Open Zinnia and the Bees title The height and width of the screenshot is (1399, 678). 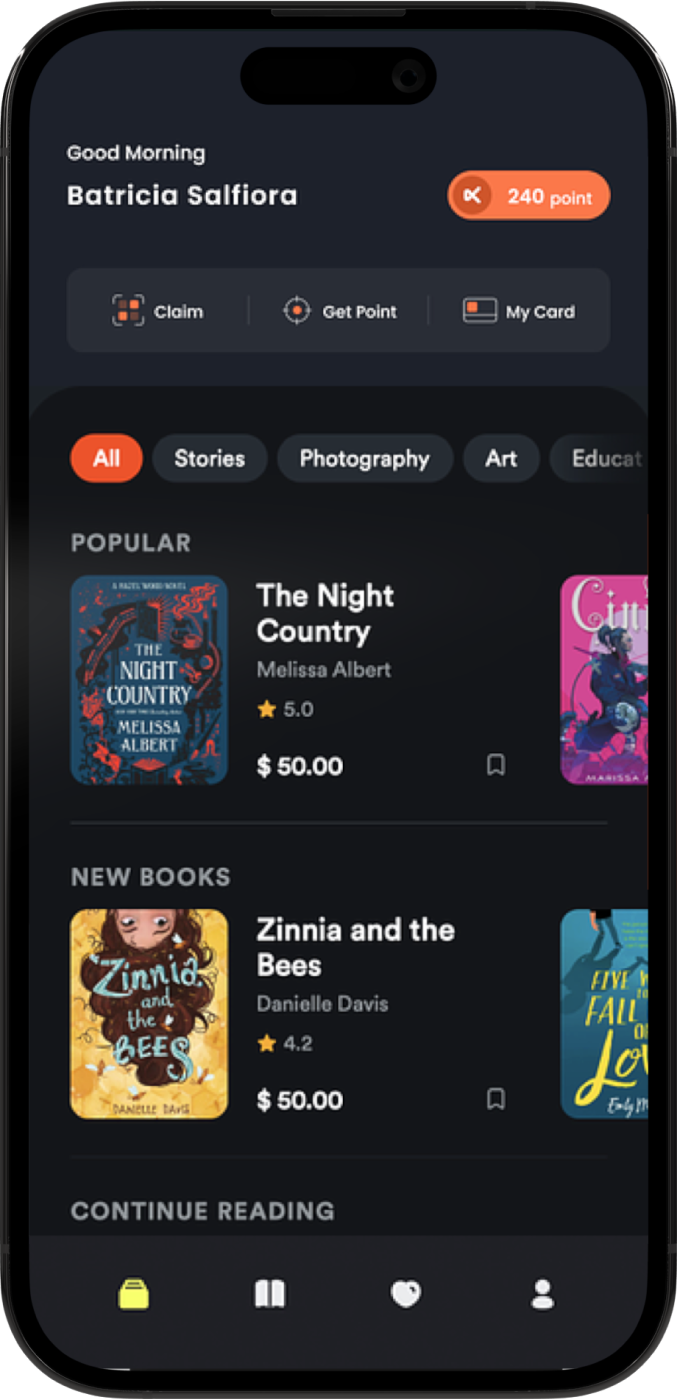point(355,947)
